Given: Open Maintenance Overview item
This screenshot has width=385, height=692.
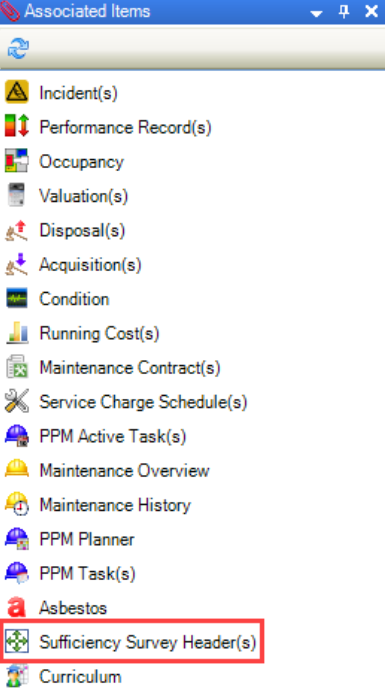Looking at the screenshot, I should tap(124, 470).
